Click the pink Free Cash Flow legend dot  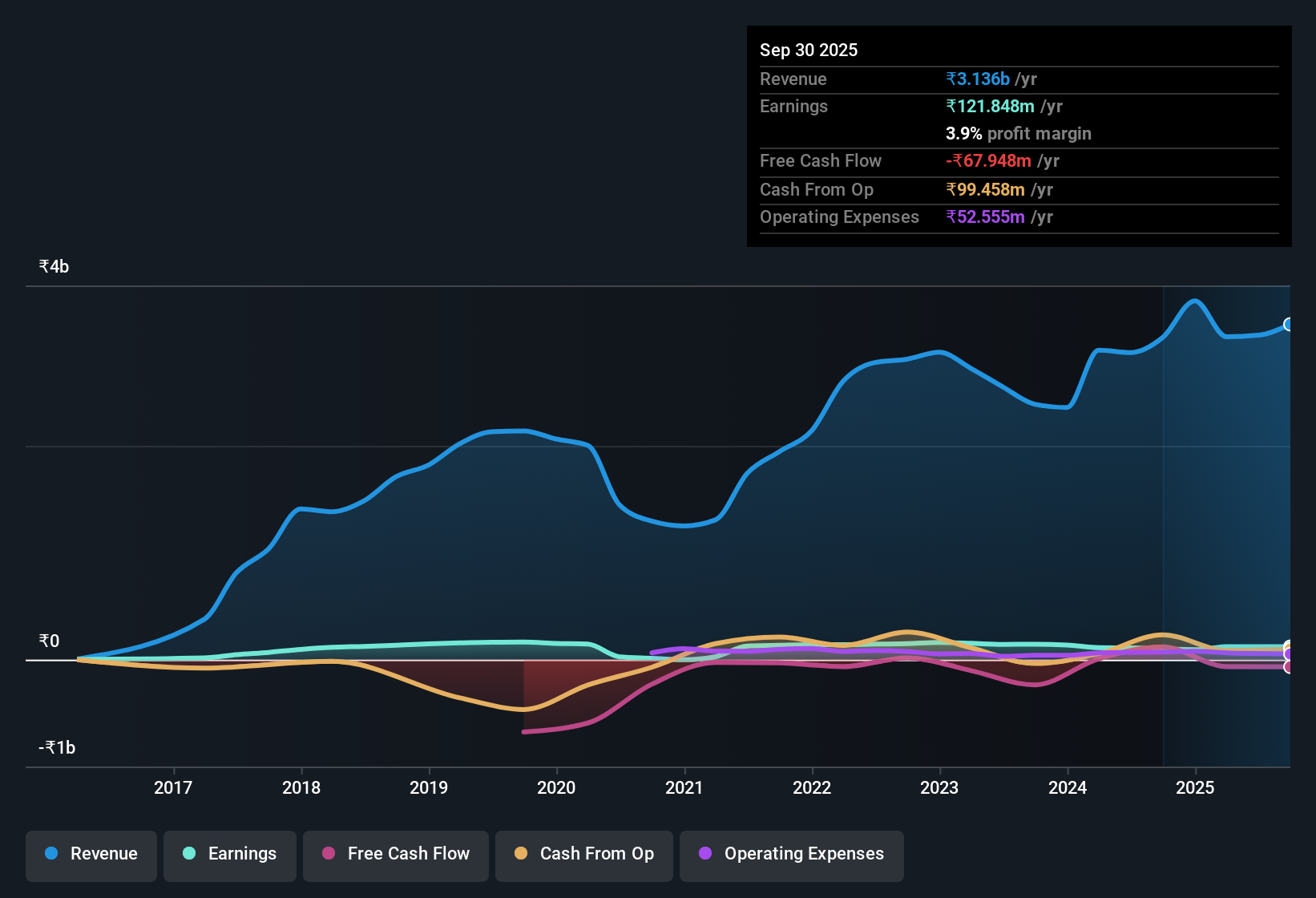[x=328, y=854]
